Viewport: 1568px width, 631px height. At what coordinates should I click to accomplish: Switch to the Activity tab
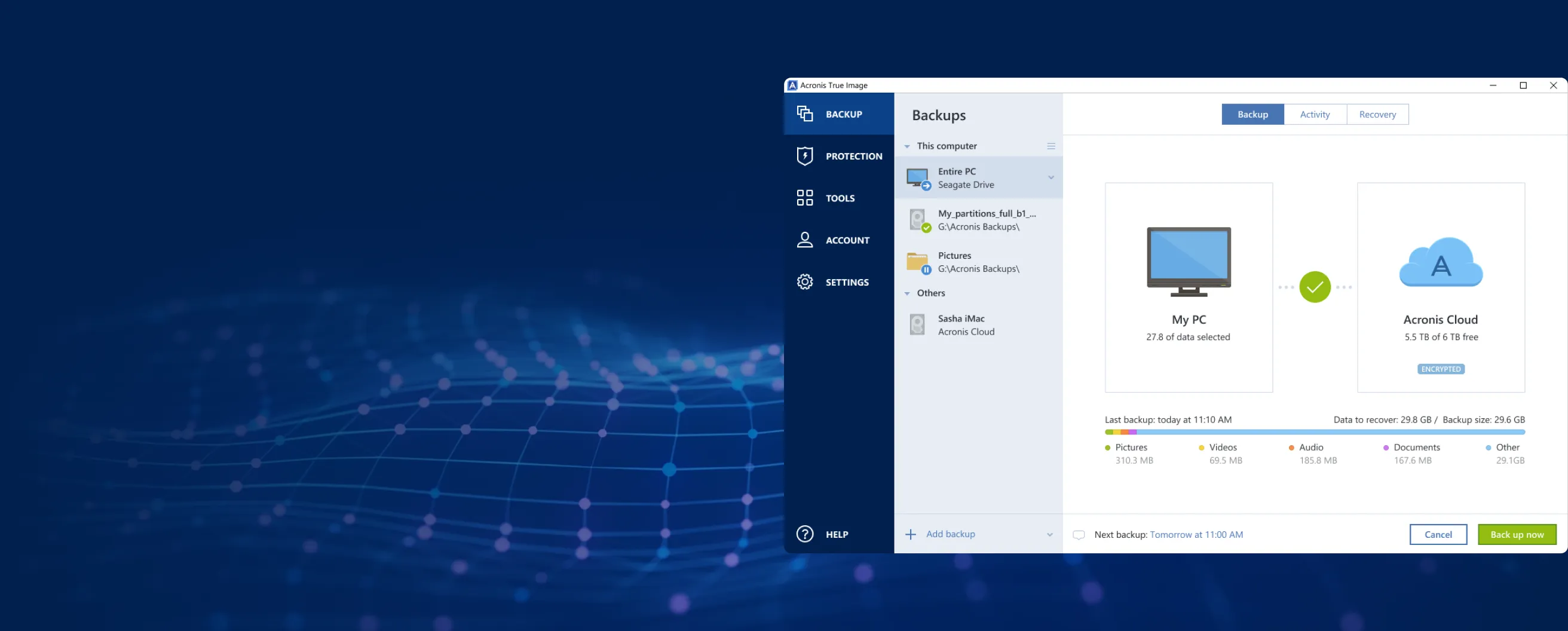(1314, 114)
